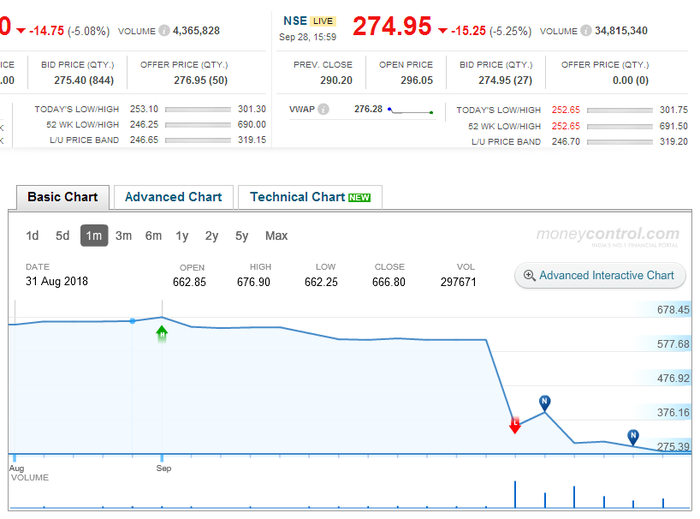Viewport: 700px width, 519px height.
Task: Open the Technical Chart tab
Action: (x=310, y=197)
